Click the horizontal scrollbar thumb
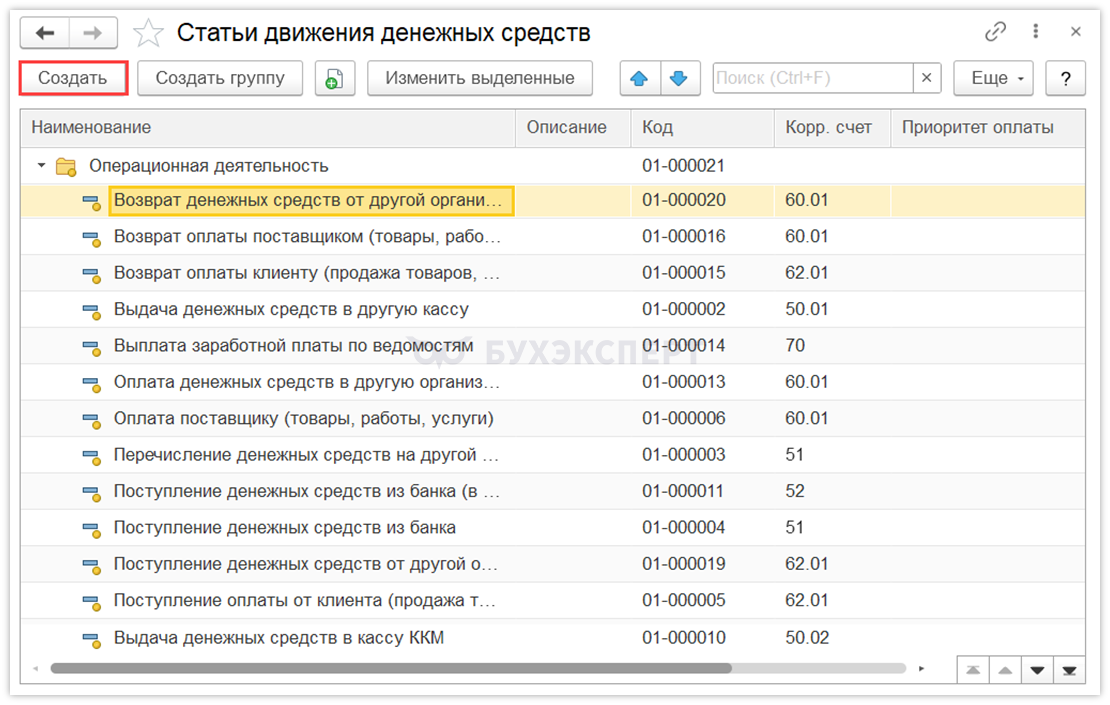 coord(390,668)
